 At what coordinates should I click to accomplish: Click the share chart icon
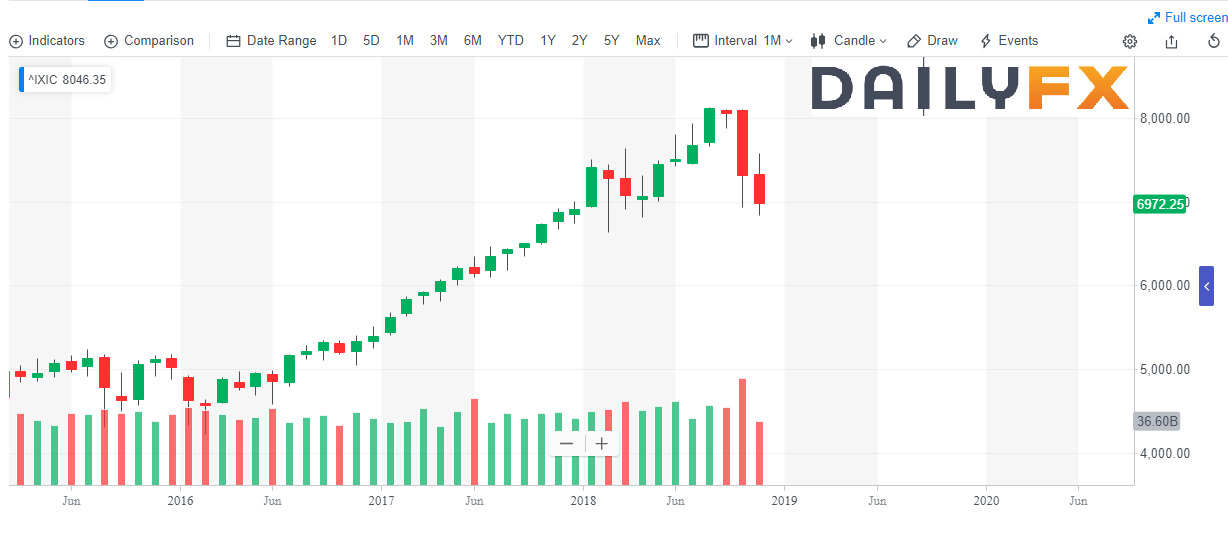(1172, 41)
